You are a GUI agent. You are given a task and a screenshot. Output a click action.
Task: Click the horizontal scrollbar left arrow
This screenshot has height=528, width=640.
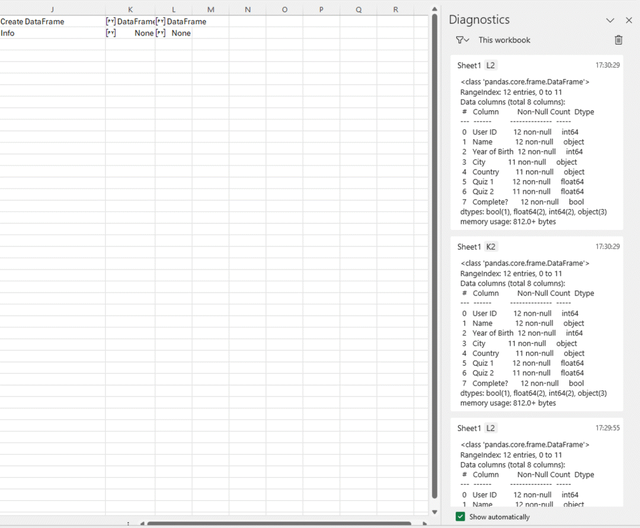142,523
